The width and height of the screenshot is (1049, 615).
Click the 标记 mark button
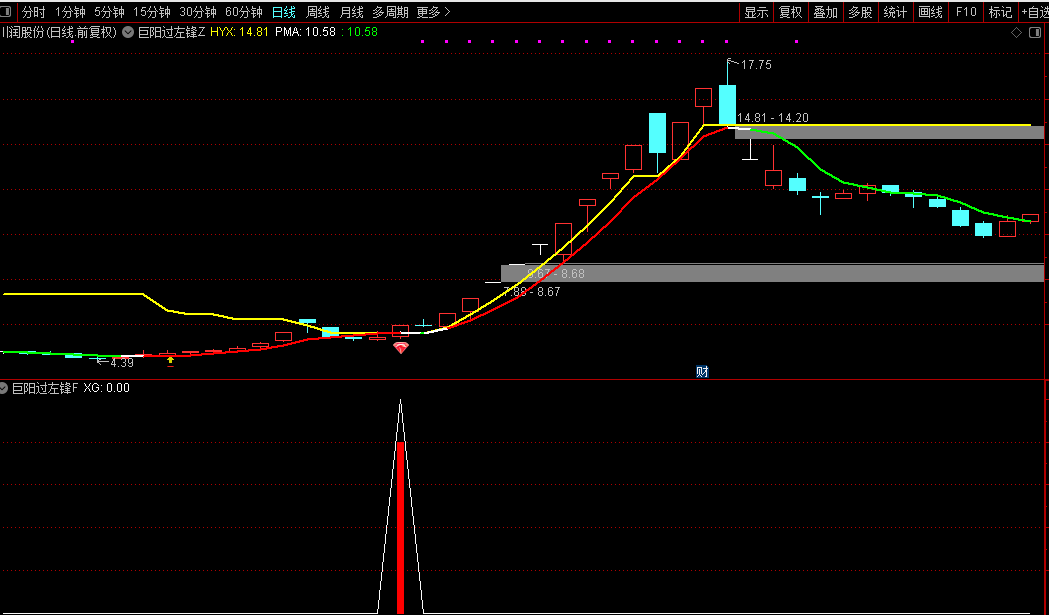tap(1000, 12)
